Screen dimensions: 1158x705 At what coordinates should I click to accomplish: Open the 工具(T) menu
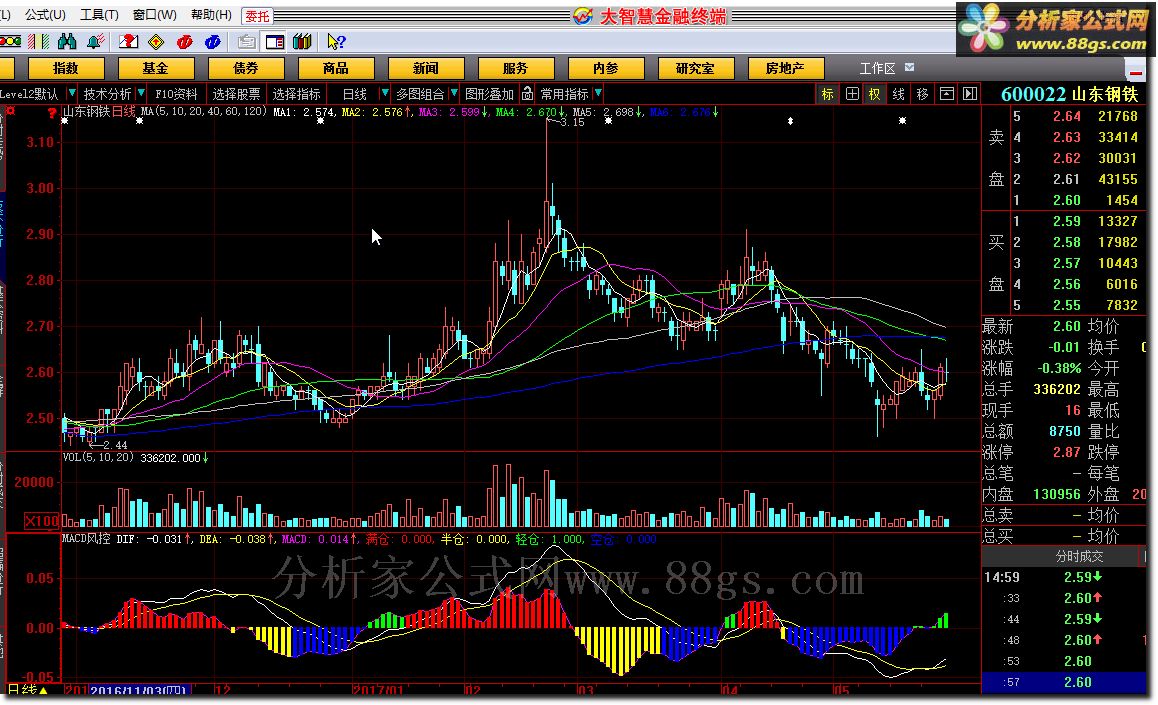click(99, 15)
